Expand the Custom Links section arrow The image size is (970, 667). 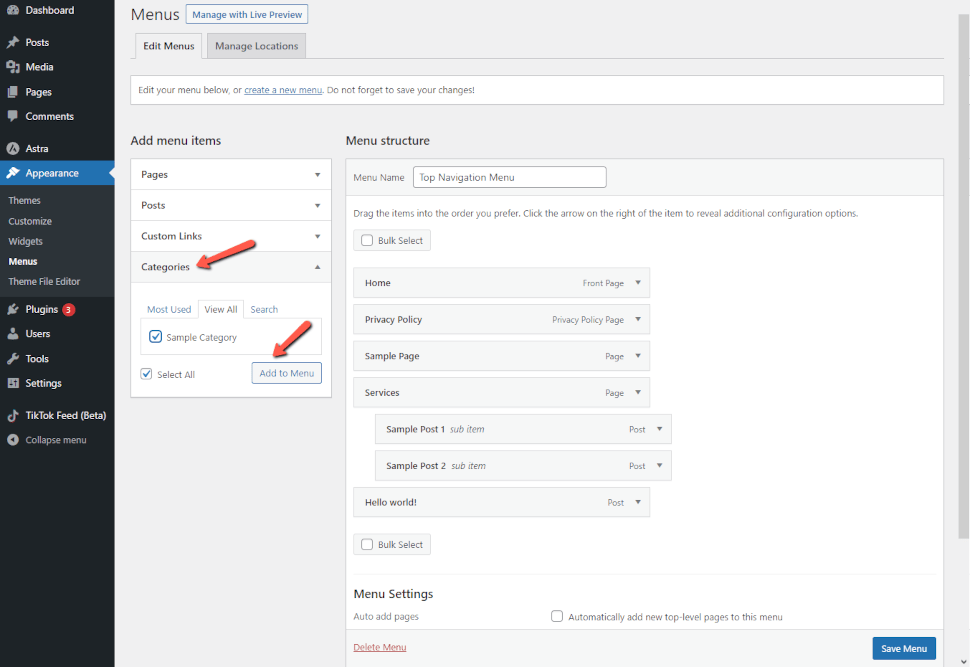(x=317, y=236)
